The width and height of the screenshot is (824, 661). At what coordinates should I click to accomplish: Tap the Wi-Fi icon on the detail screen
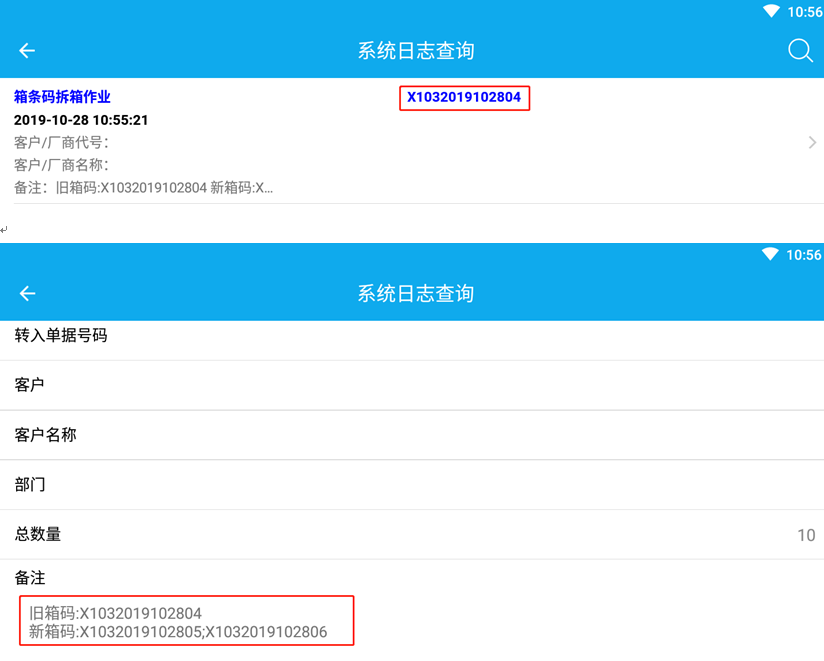[771, 255]
